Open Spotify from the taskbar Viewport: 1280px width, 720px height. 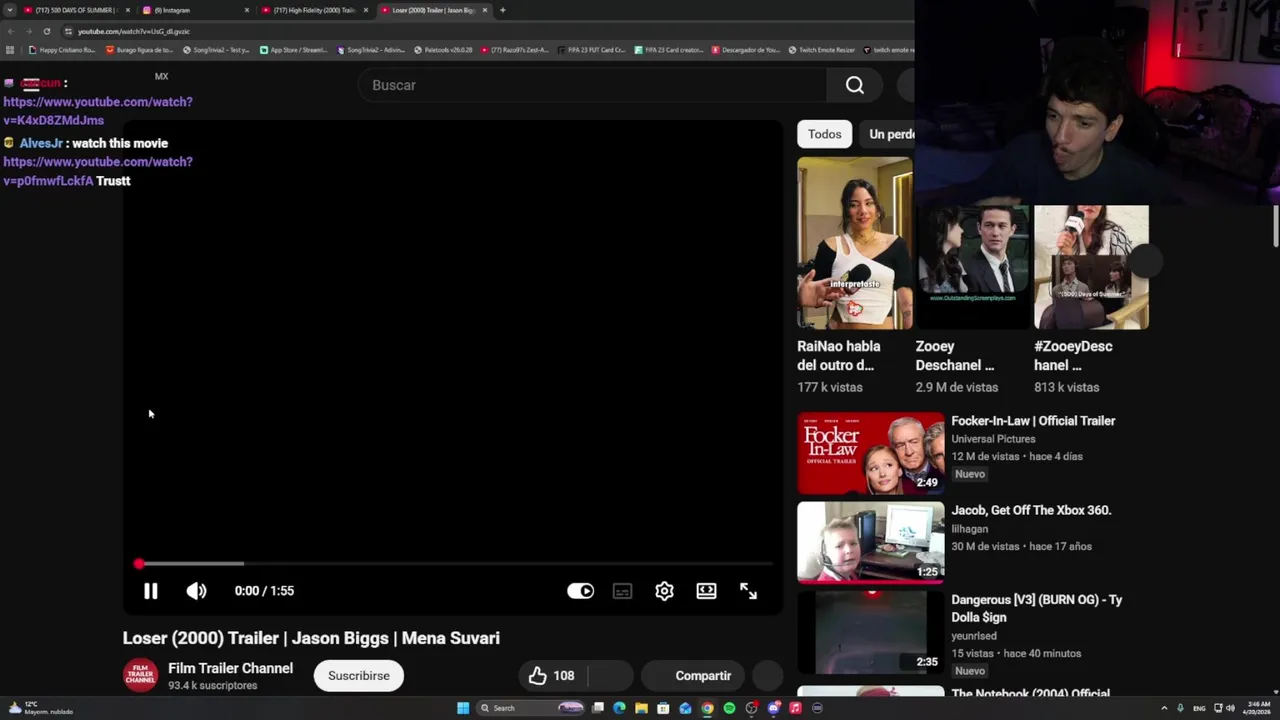[729, 708]
